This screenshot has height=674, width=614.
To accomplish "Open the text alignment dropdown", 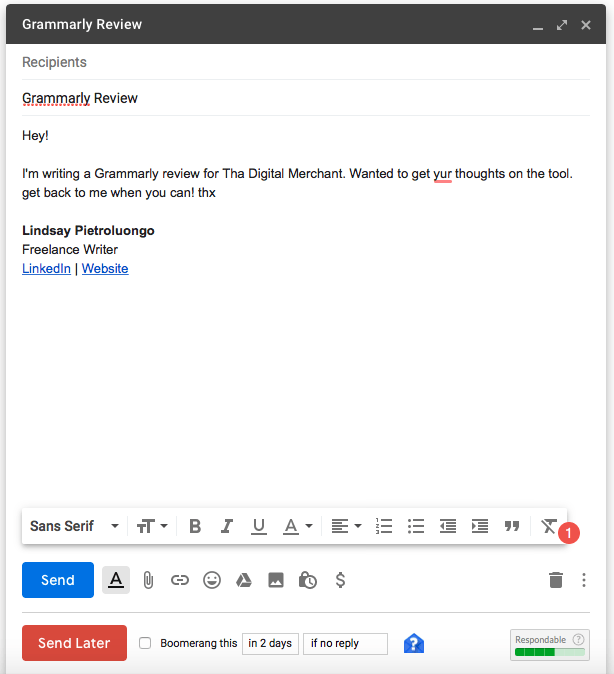I will [x=346, y=526].
